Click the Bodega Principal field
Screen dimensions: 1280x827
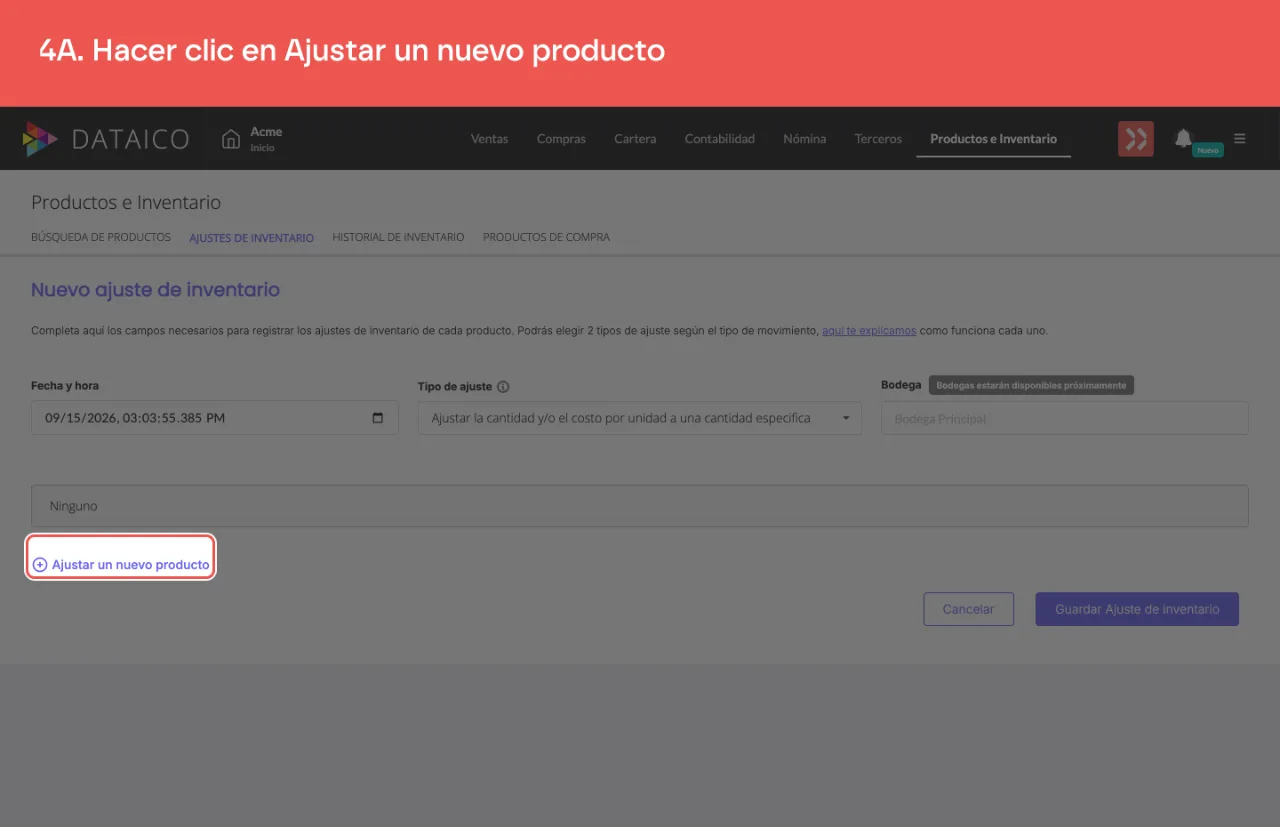click(x=1064, y=418)
